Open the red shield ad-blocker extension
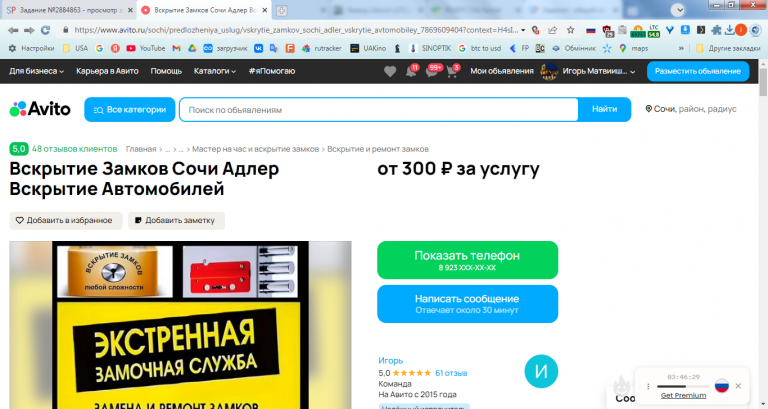 tap(607, 30)
